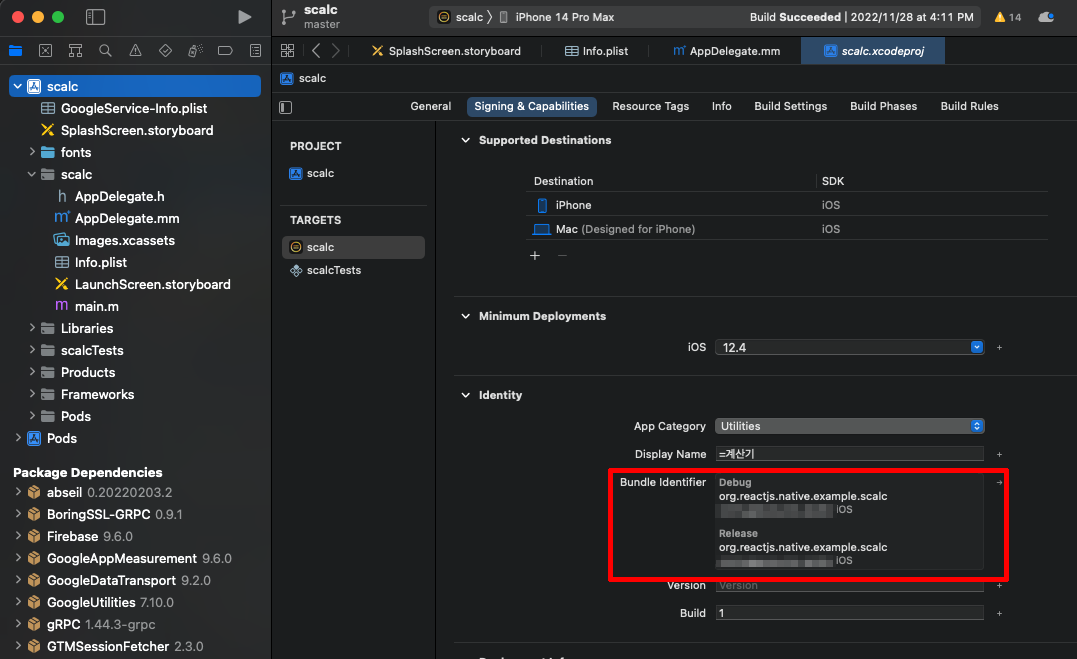Click the Version input field
This screenshot has height=659, width=1077.
(x=850, y=586)
